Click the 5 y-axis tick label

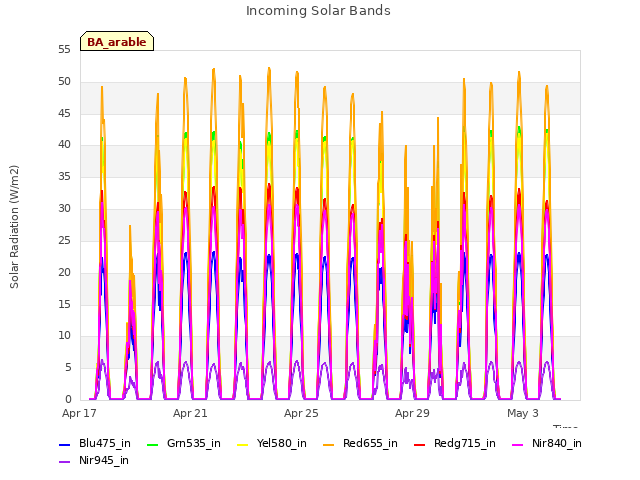(x=68, y=368)
